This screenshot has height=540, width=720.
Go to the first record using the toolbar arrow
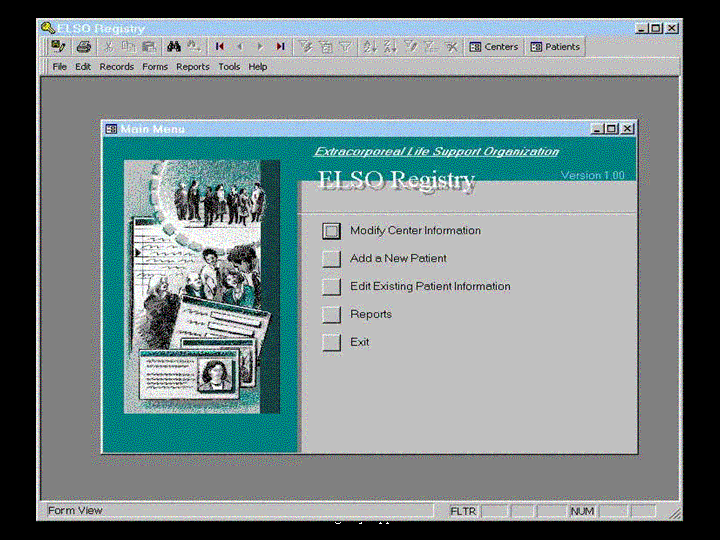(x=220, y=47)
